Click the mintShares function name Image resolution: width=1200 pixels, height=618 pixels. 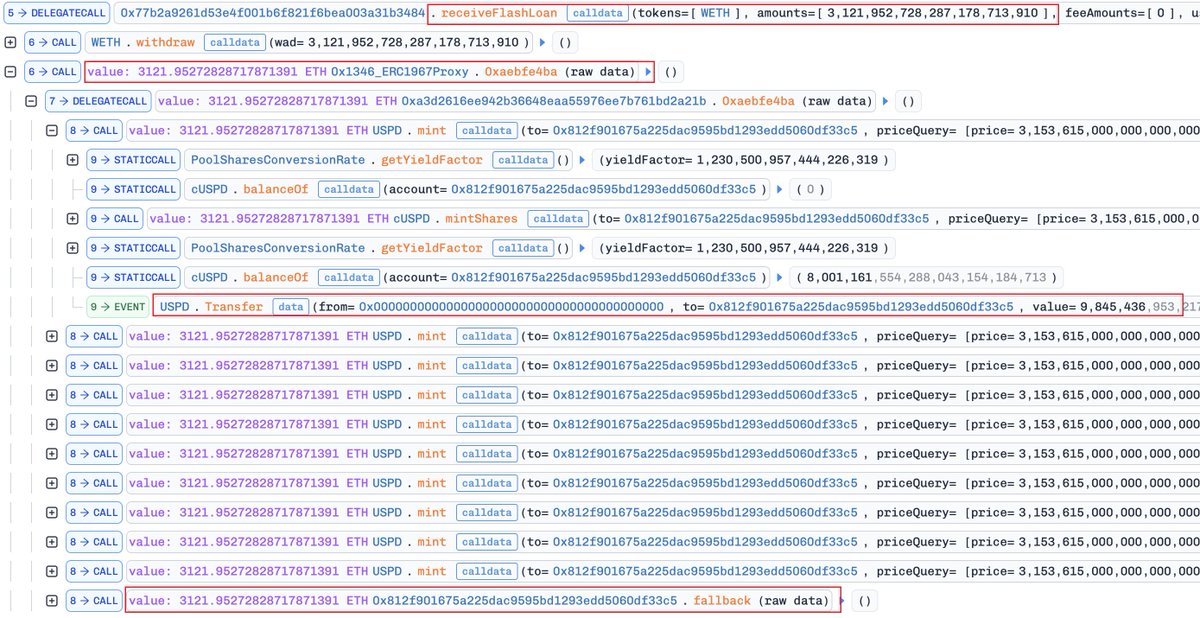[x=482, y=219]
